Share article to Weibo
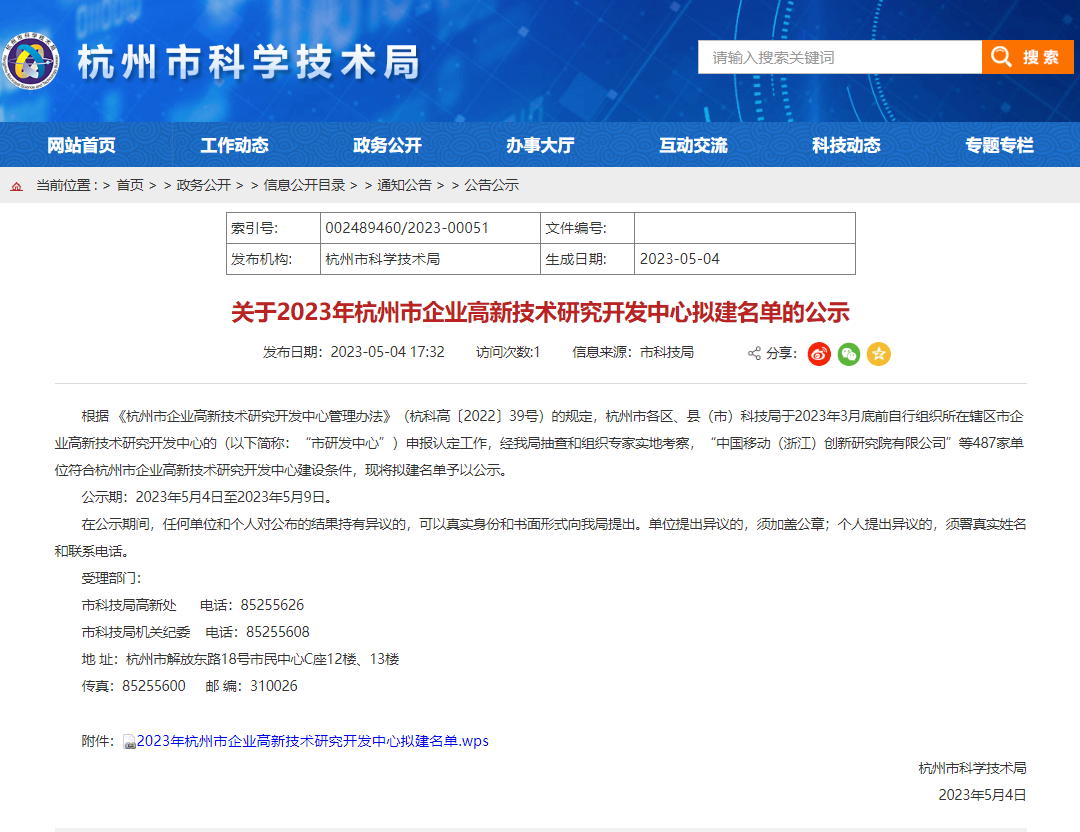Screen dimensions: 1080x832 (x=819, y=353)
